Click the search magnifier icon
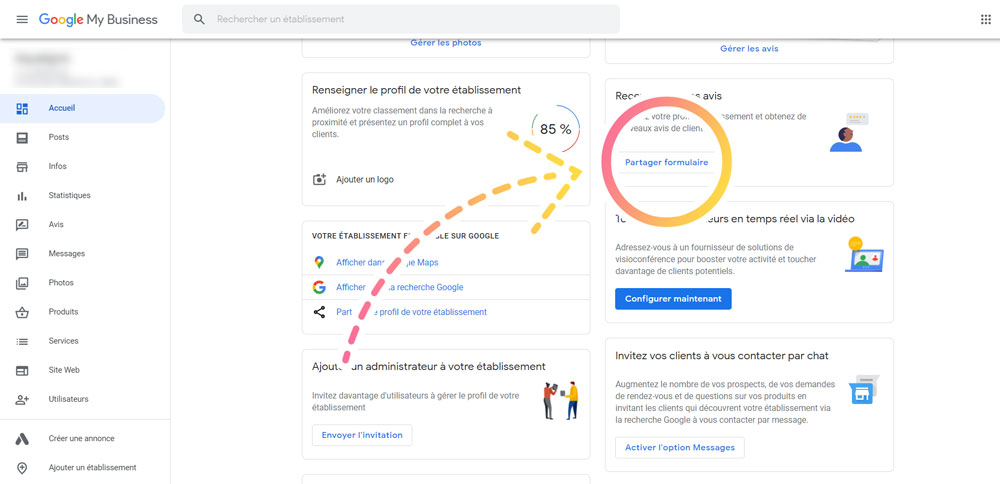 tap(200, 19)
